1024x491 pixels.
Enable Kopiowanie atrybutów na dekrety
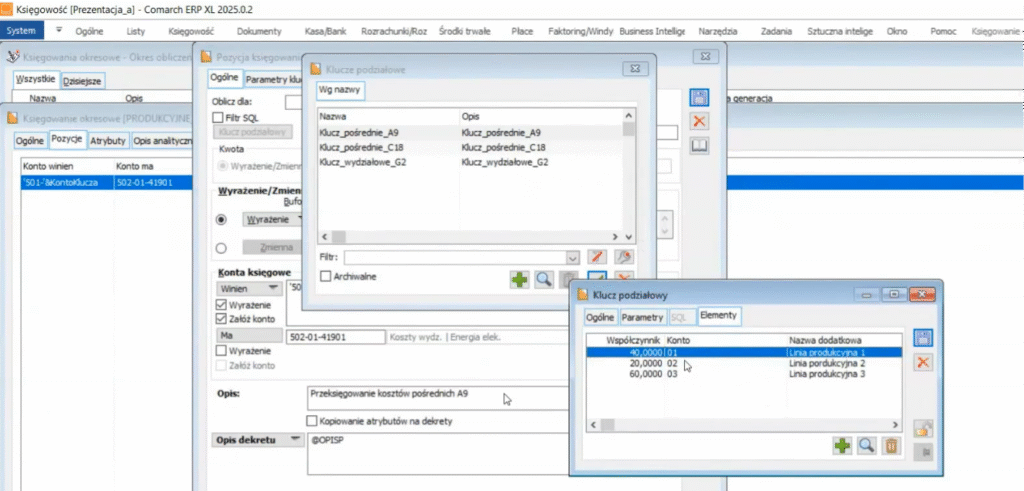pos(312,421)
